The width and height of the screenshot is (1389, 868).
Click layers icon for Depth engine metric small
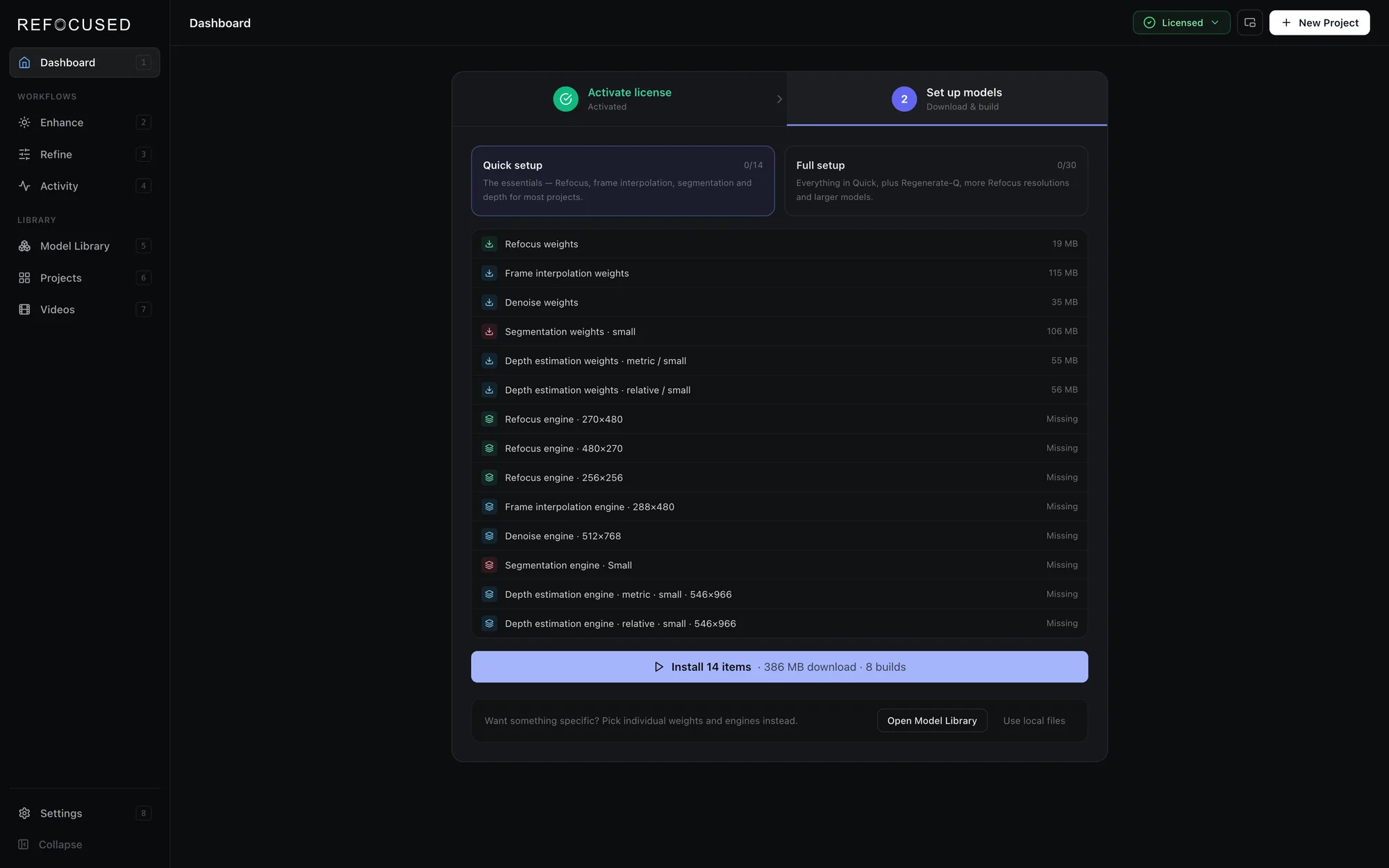[x=489, y=594]
